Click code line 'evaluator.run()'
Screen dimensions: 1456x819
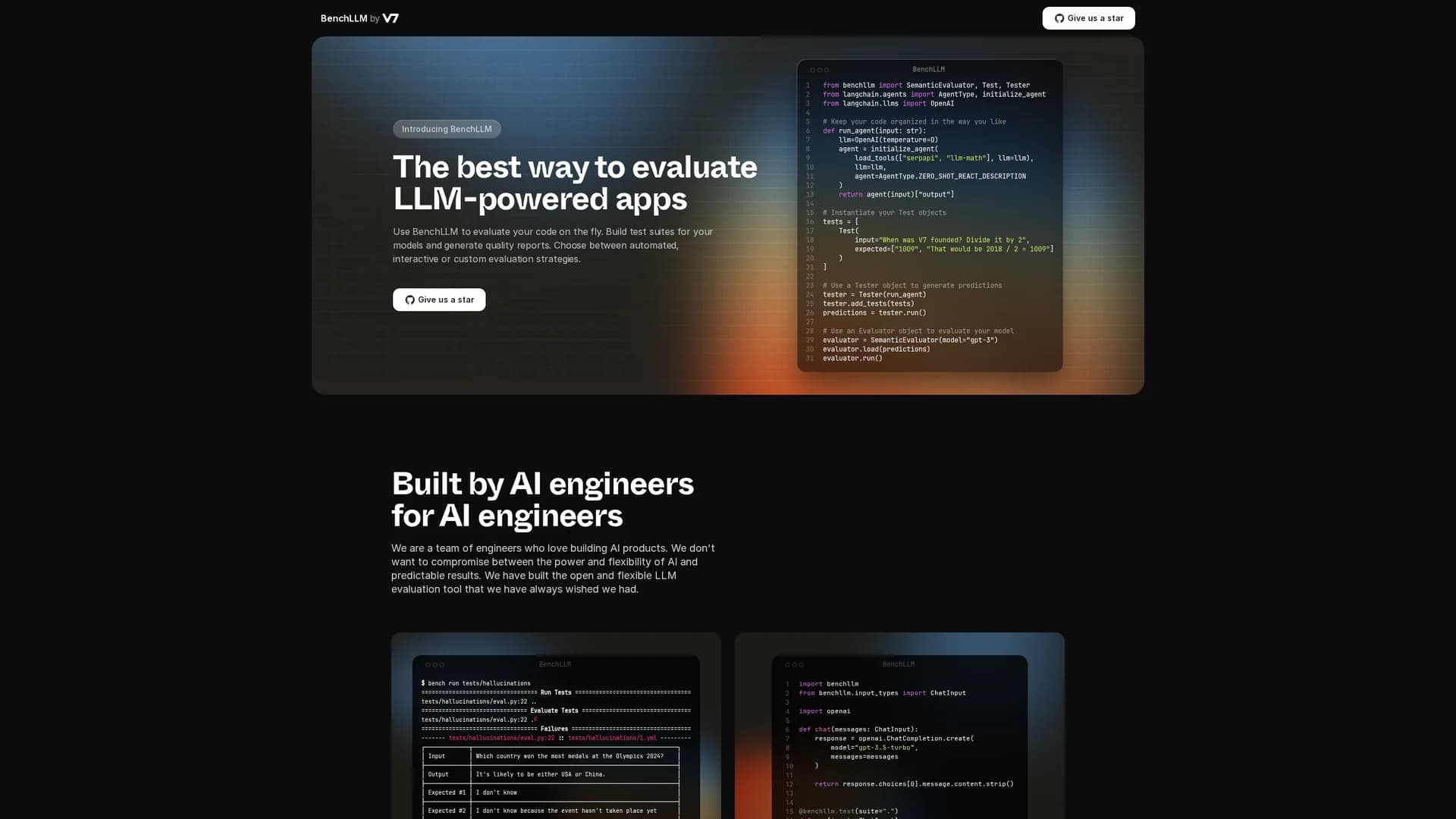[852, 358]
